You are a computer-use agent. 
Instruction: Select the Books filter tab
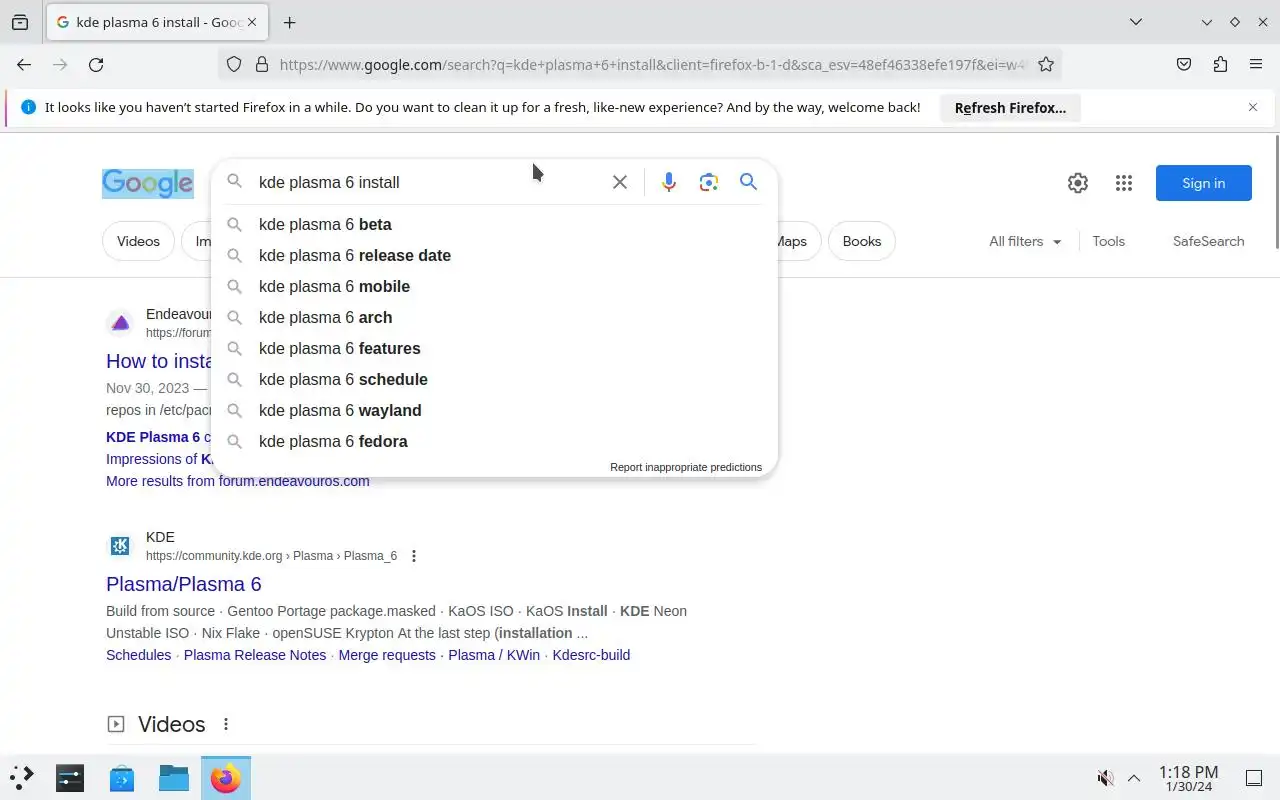coord(861,241)
